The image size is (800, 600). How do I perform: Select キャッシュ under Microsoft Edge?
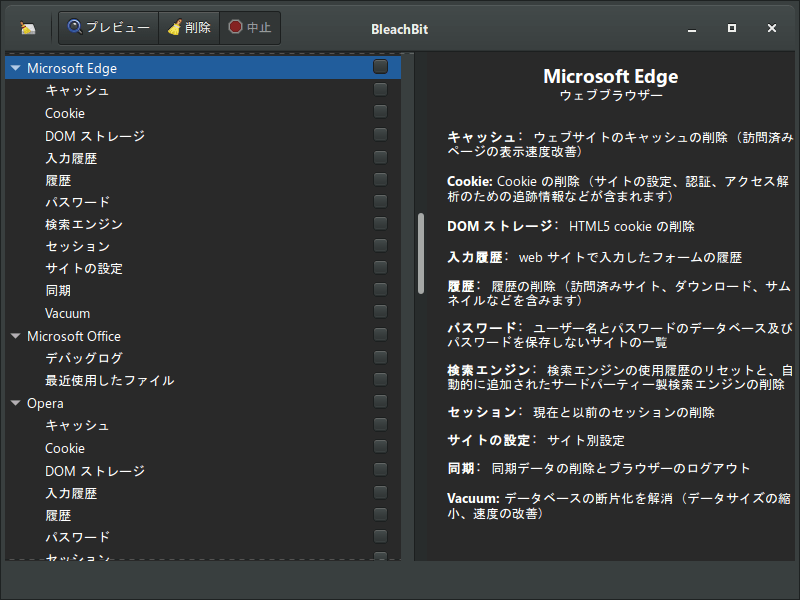203,90
